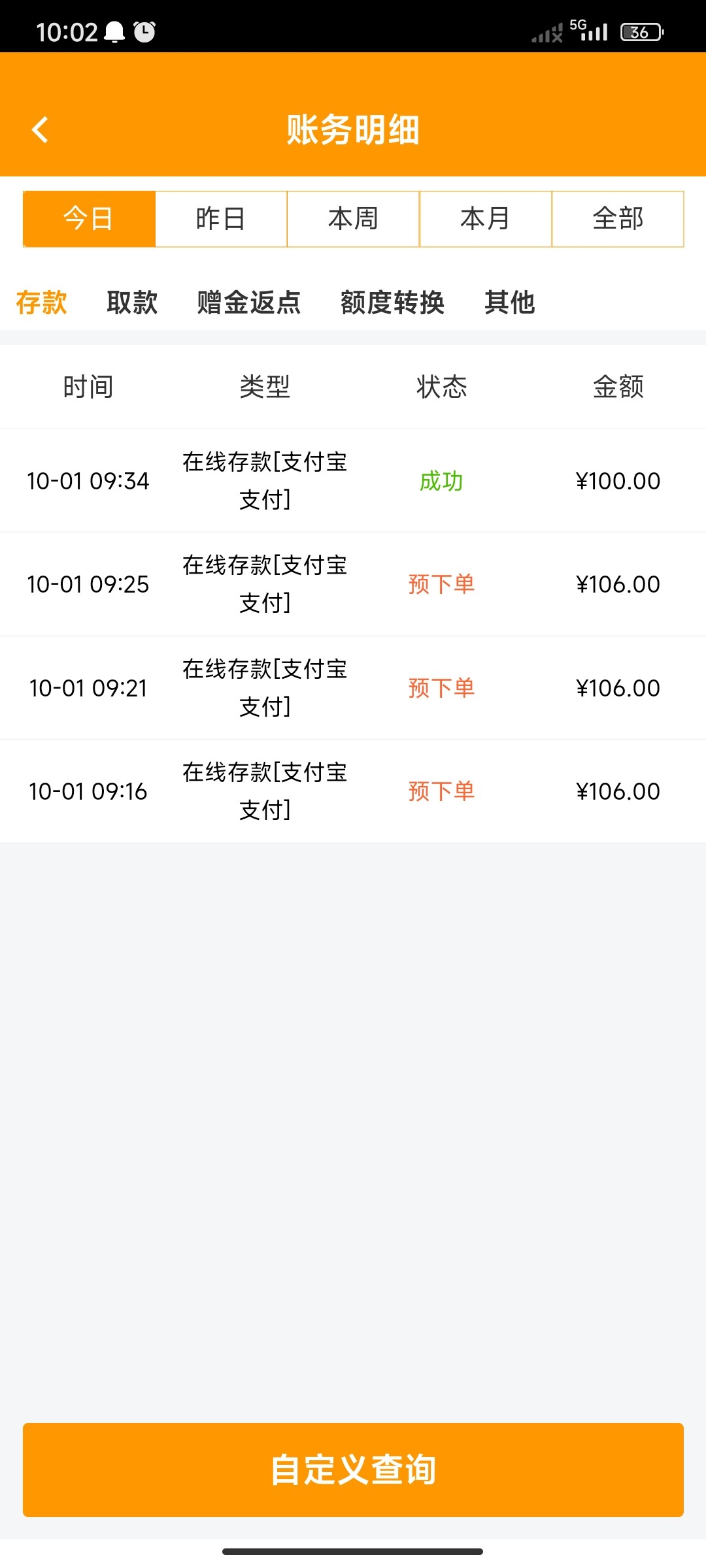
Task: Select the 09:21 ¥106.00 deposit row
Action: pyautogui.click(x=353, y=688)
